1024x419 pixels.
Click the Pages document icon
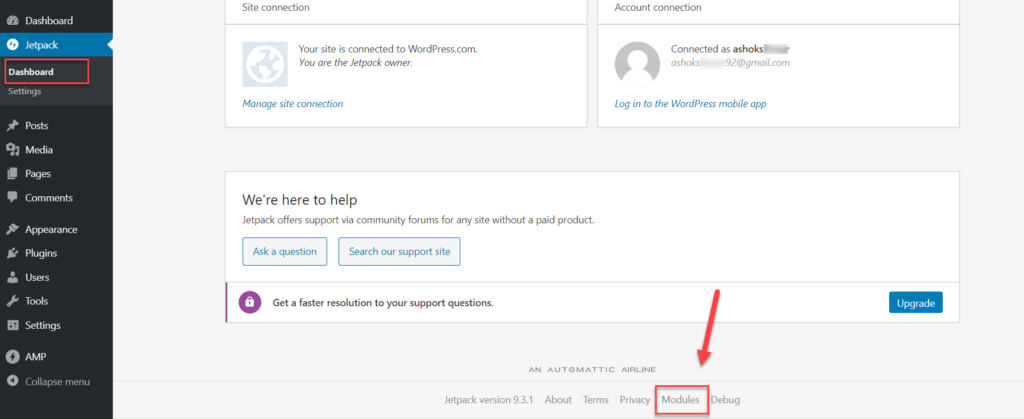(12, 174)
